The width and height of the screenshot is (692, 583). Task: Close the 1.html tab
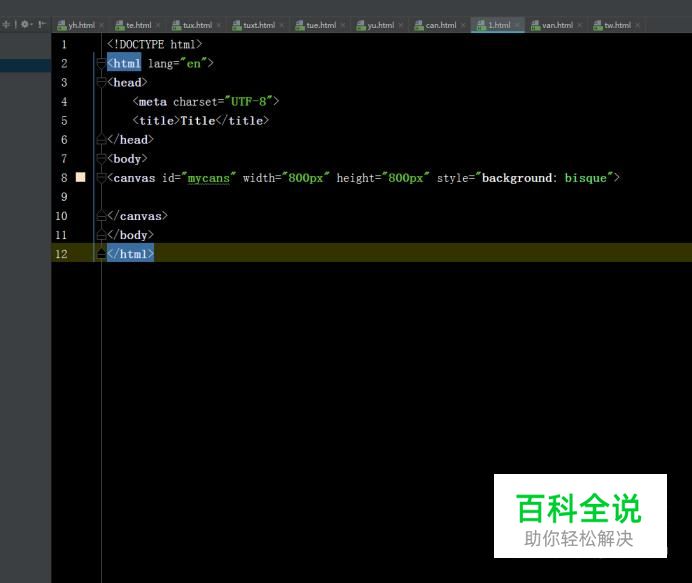click(517, 25)
